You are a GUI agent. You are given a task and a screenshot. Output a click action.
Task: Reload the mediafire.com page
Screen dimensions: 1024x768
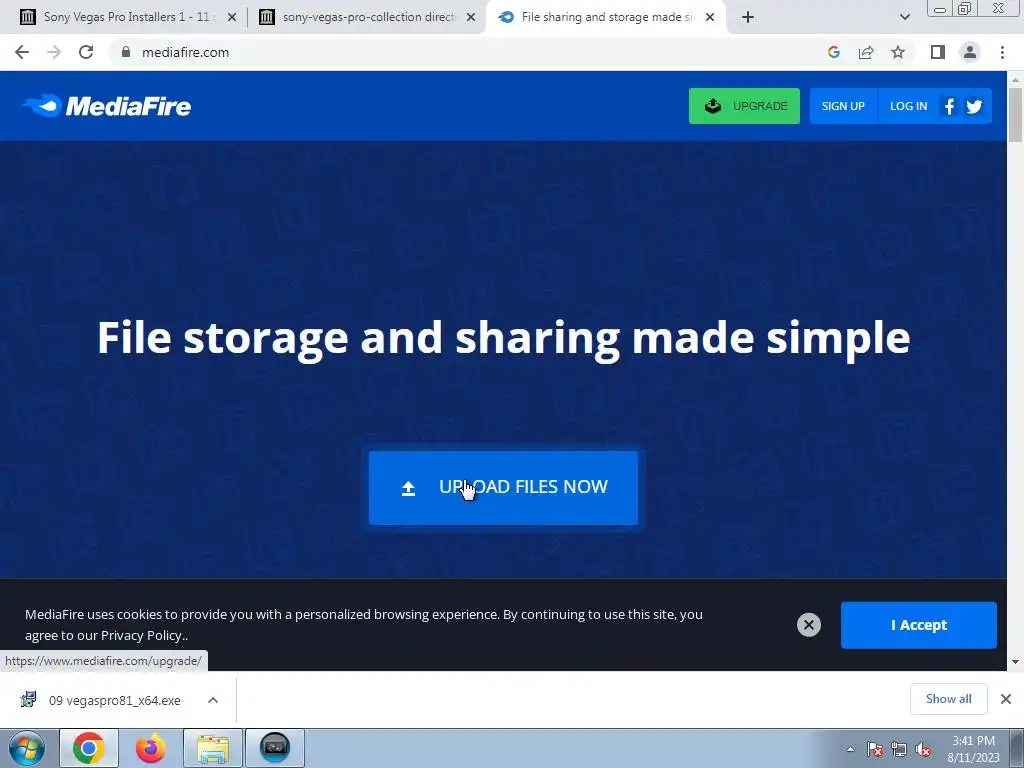(x=86, y=52)
